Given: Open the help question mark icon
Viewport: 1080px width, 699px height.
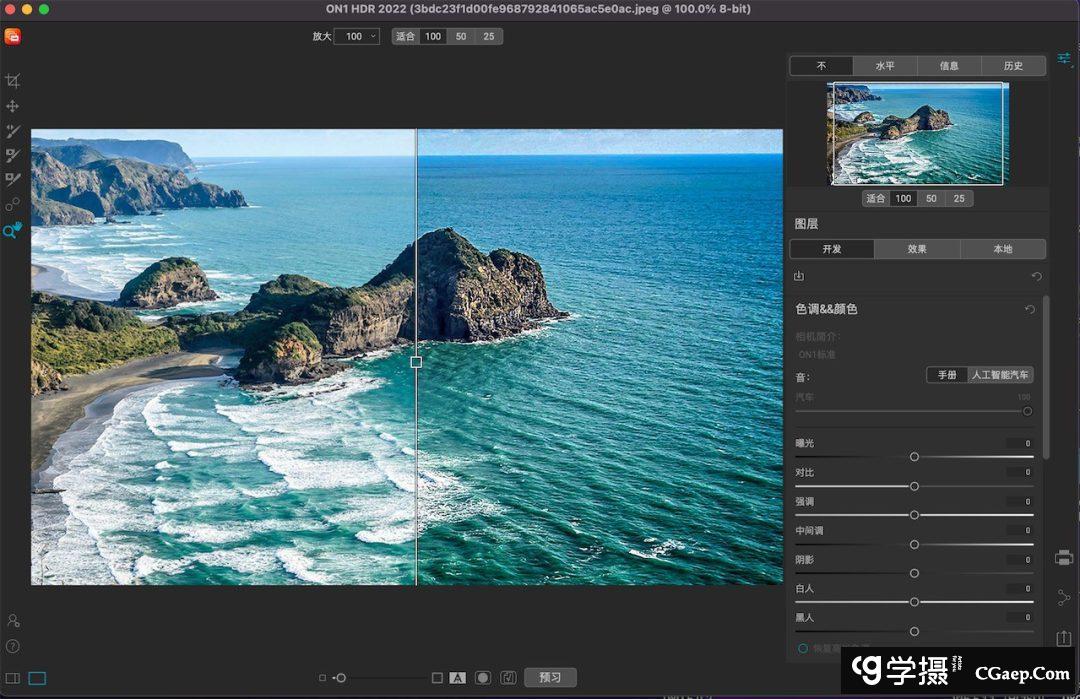Looking at the screenshot, I should [13, 646].
